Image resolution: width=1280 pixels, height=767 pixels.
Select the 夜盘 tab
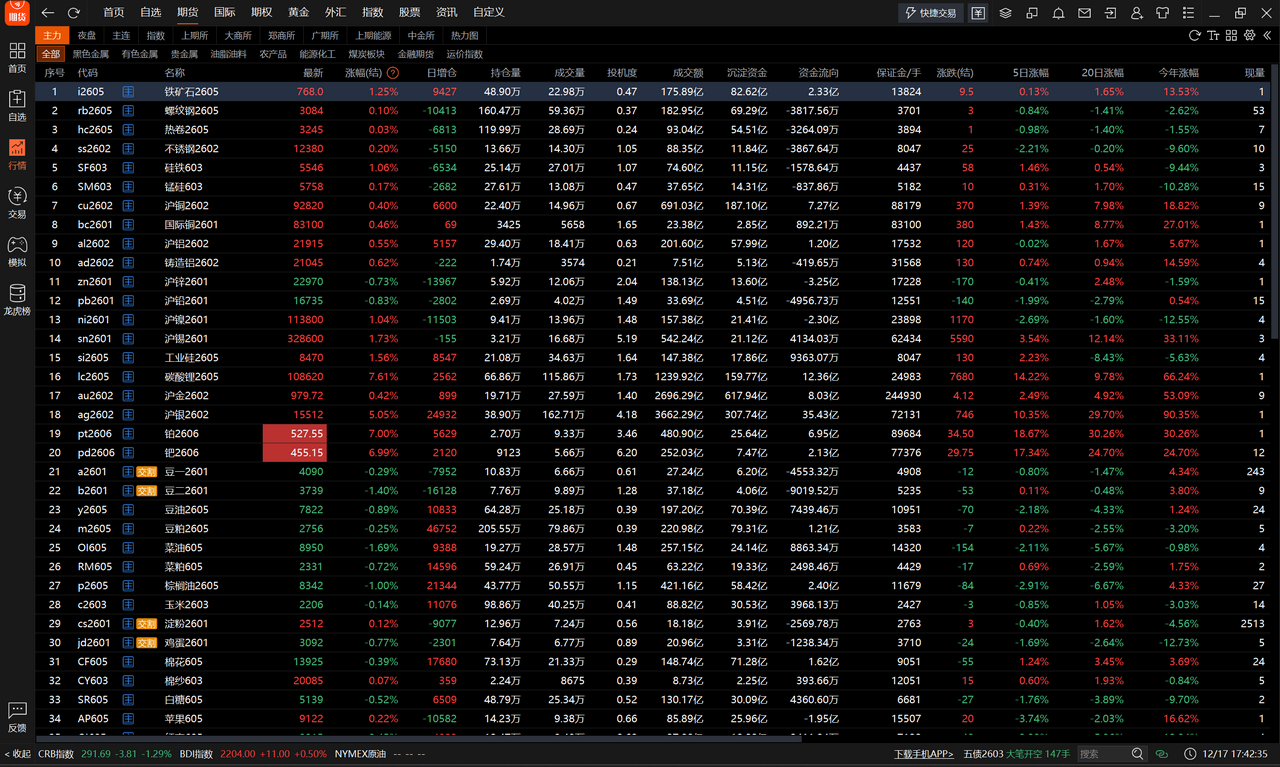(x=87, y=35)
